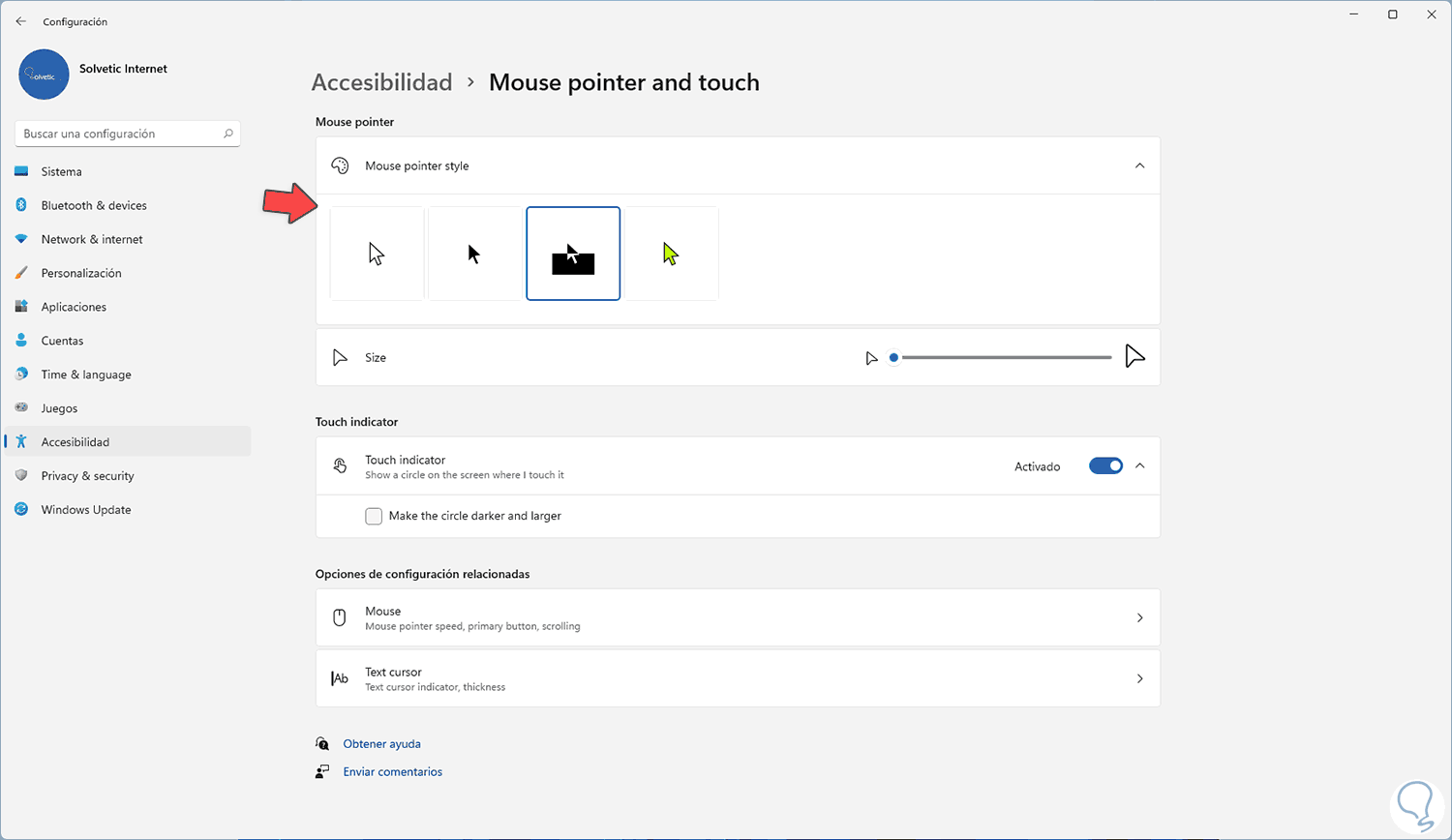The height and width of the screenshot is (840, 1452).
Task: Open Text cursor settings page
Action: coord(738,678)
